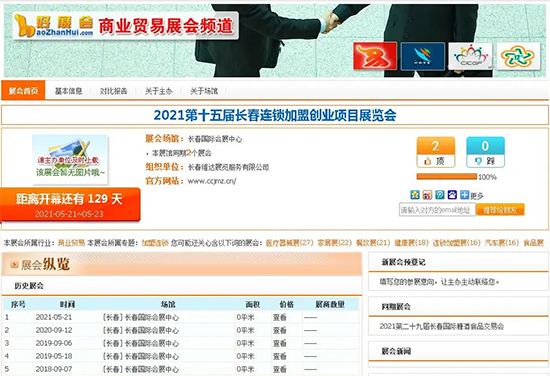The width and height of the screenshot is (550, 376).
Task: Focus the friend email address field
Action: tap(437, 210)
